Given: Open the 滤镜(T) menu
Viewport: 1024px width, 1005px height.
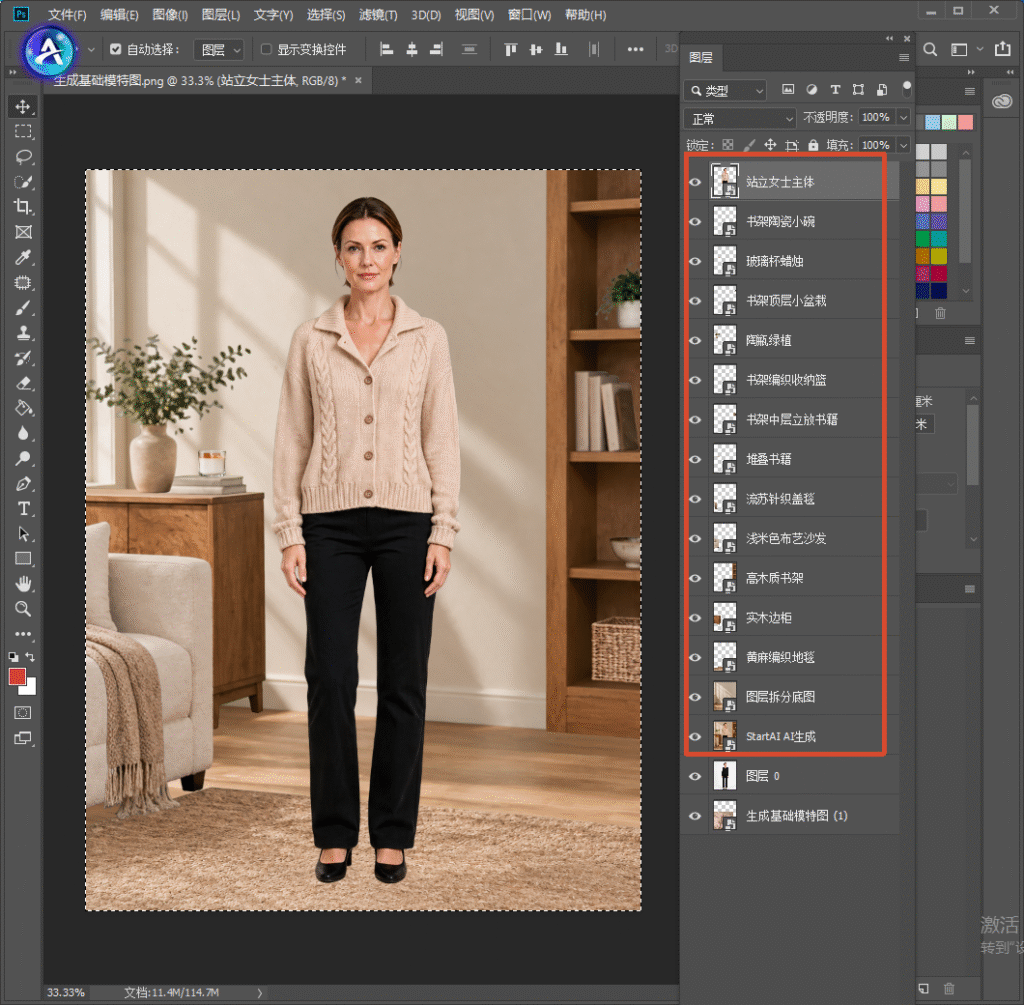Looking at the screenshot, I should (x=378, y=14).
